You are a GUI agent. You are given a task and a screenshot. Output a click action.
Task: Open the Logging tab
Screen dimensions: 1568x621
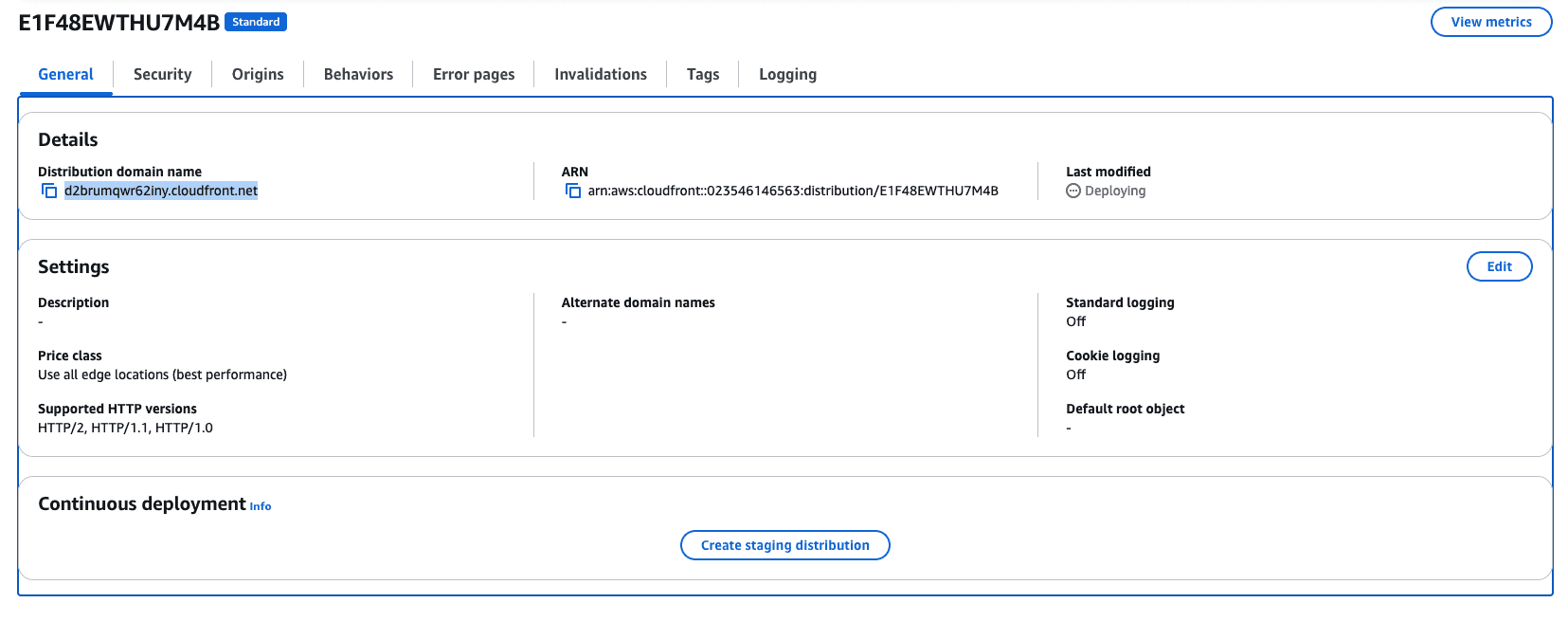[787, 74]
